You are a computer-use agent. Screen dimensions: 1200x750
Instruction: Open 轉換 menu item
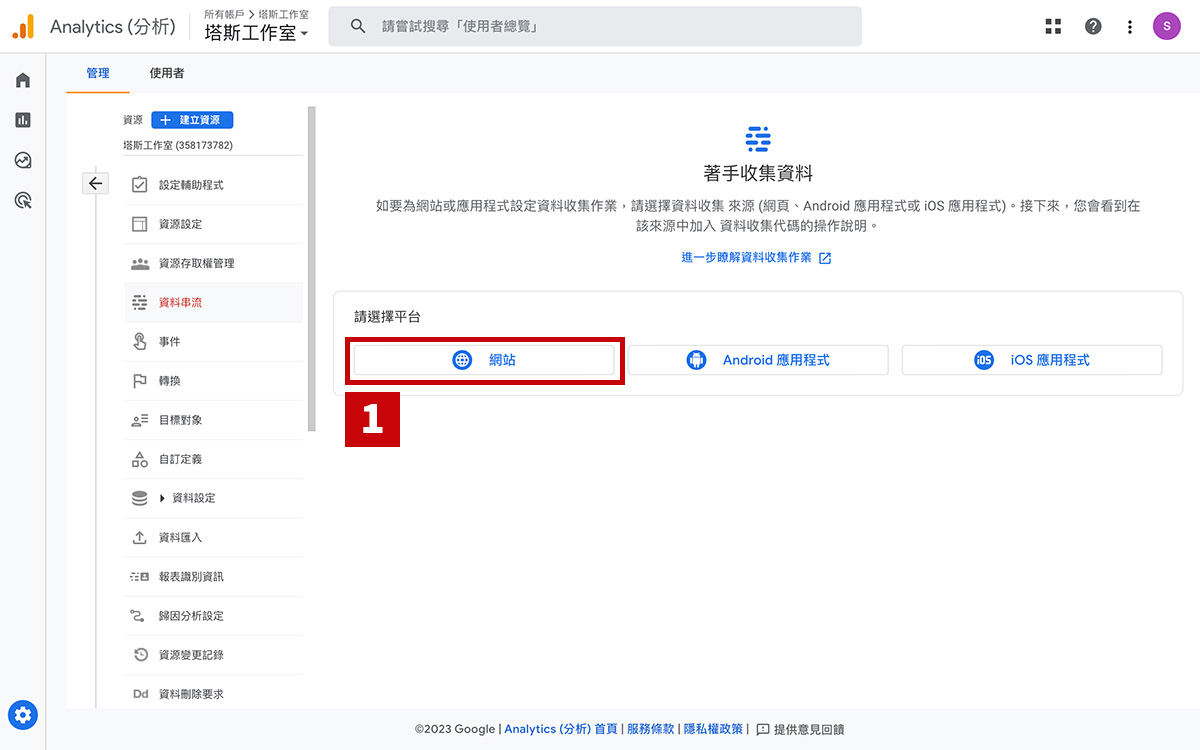click(213, 381)
